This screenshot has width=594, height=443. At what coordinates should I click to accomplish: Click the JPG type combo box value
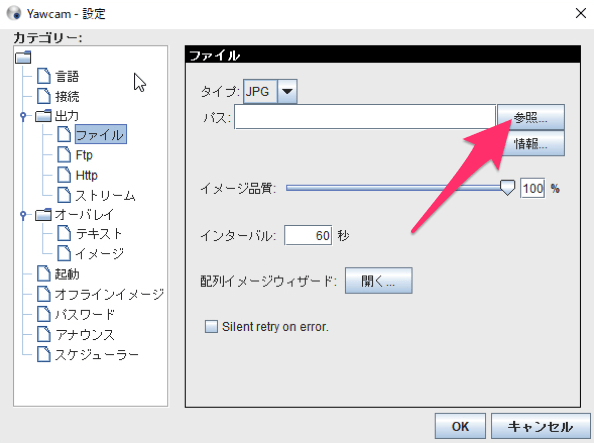point(261,91)
